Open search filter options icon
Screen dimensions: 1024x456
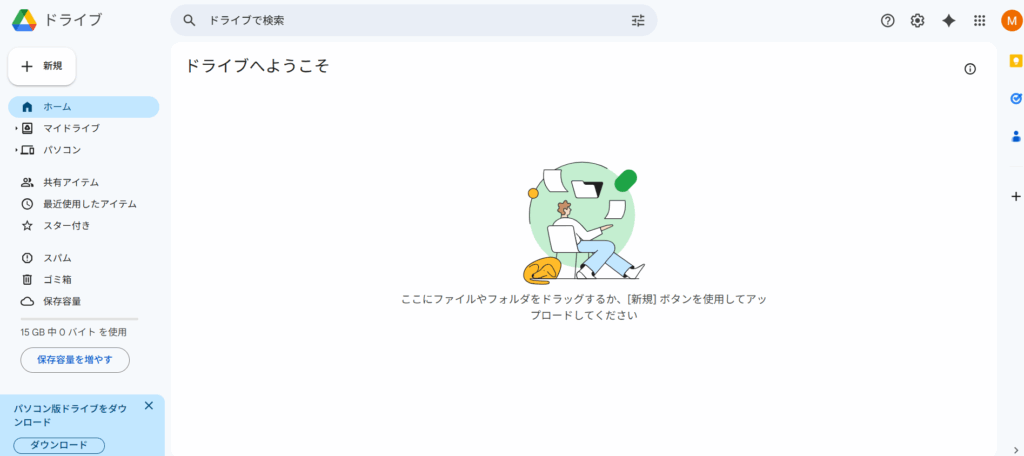coord(637,20)
